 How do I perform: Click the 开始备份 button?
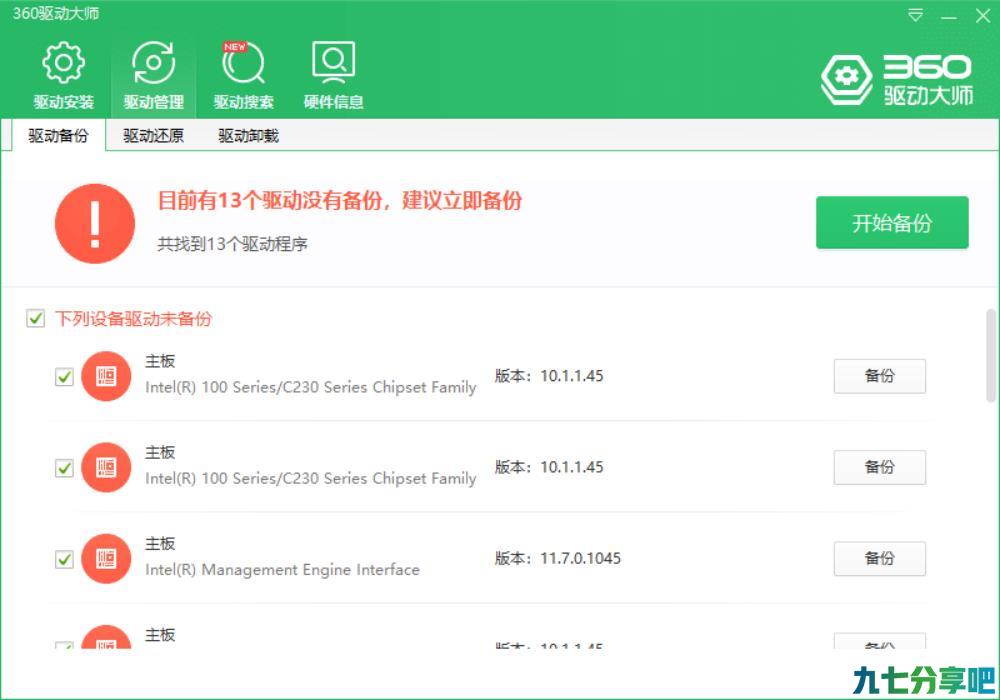click(x=892, y=222)
